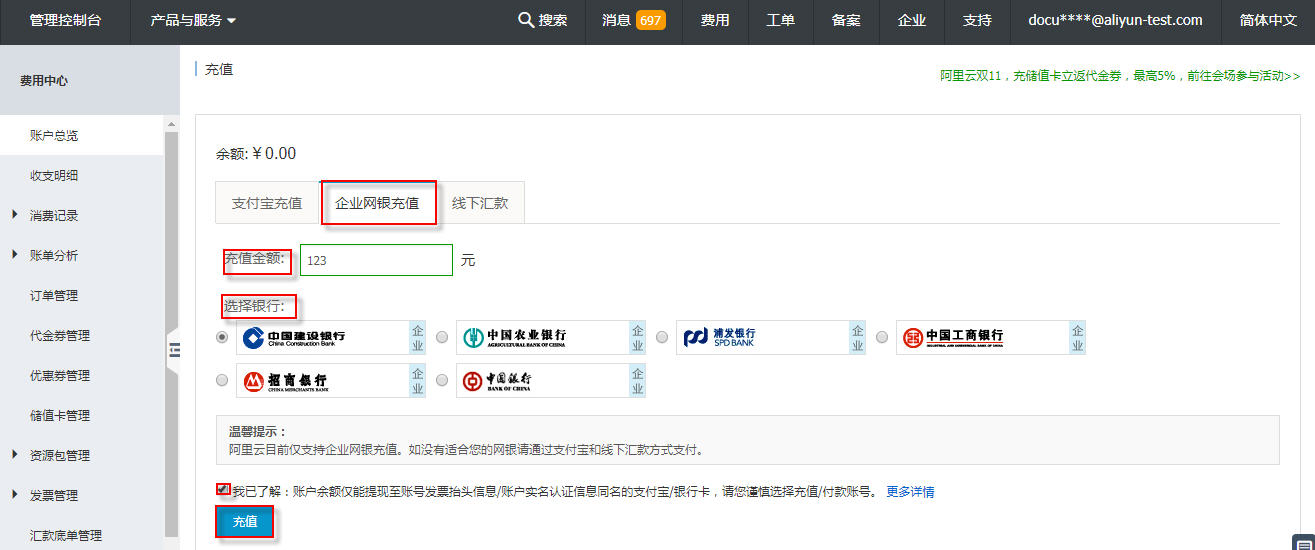Screen dimensions: 1315x550
Task: Click the ICBC bank logo
Action: 953,338
